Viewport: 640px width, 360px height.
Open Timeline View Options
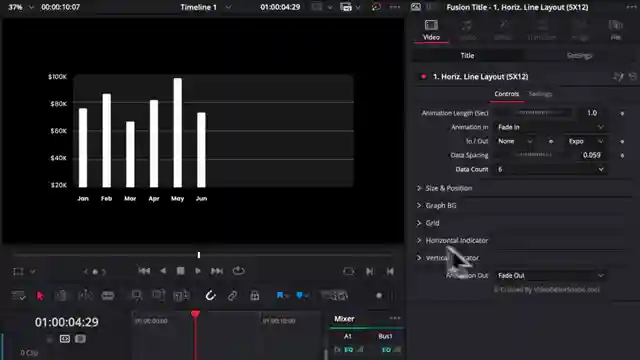tap(18, 296)
